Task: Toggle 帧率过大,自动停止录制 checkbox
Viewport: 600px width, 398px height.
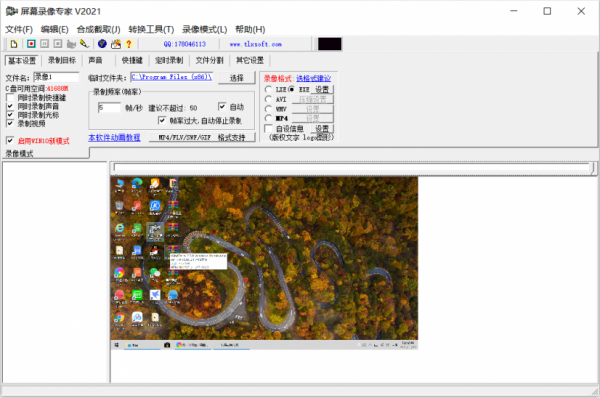Action: click(x=162, y=121)
